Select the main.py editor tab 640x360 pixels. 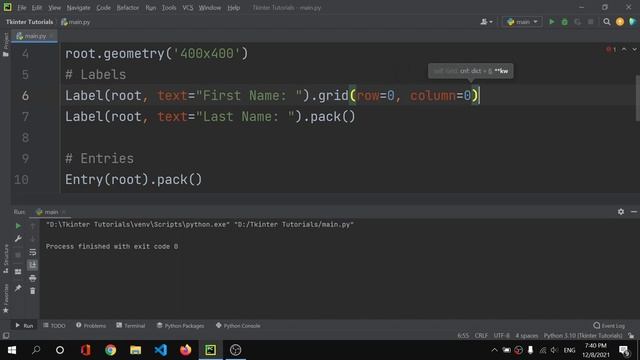pos(34,36)
